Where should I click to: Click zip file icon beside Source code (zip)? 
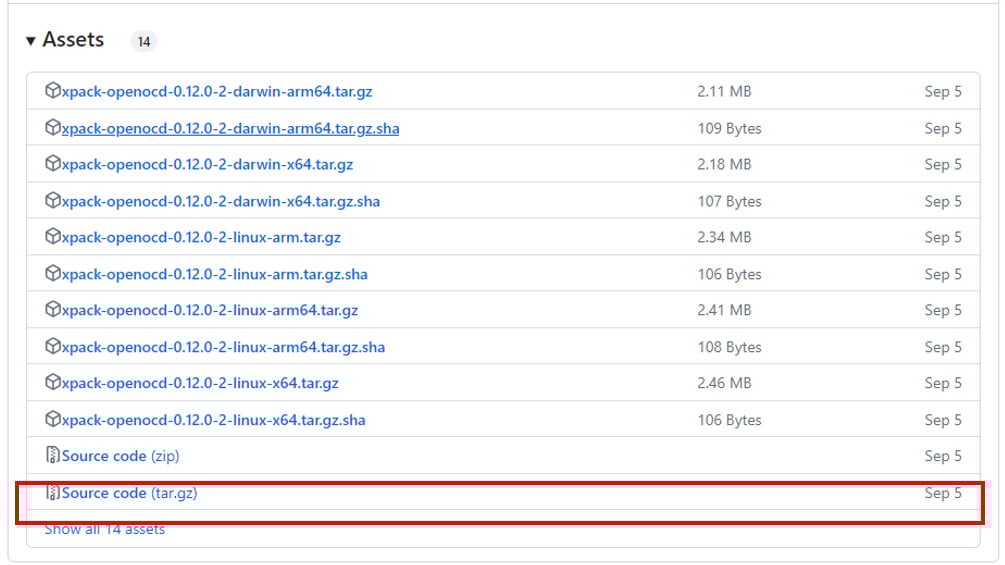53,455
